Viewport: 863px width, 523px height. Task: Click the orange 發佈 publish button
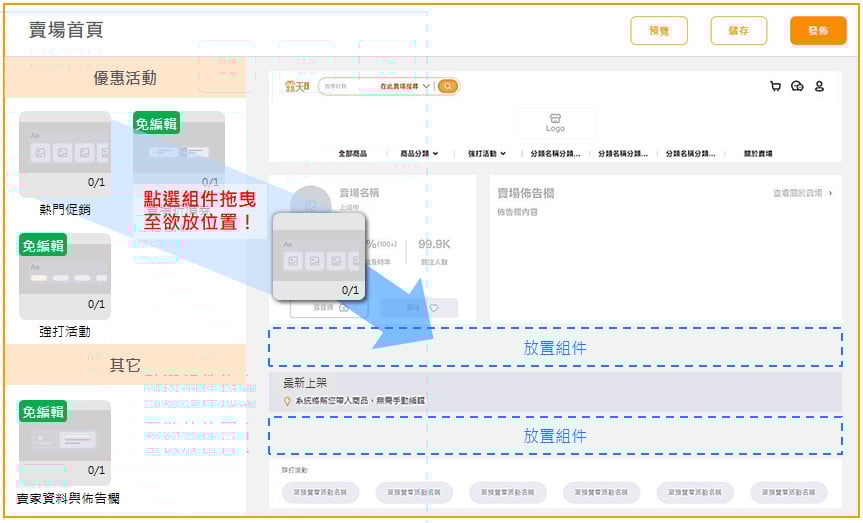(817, 31)
